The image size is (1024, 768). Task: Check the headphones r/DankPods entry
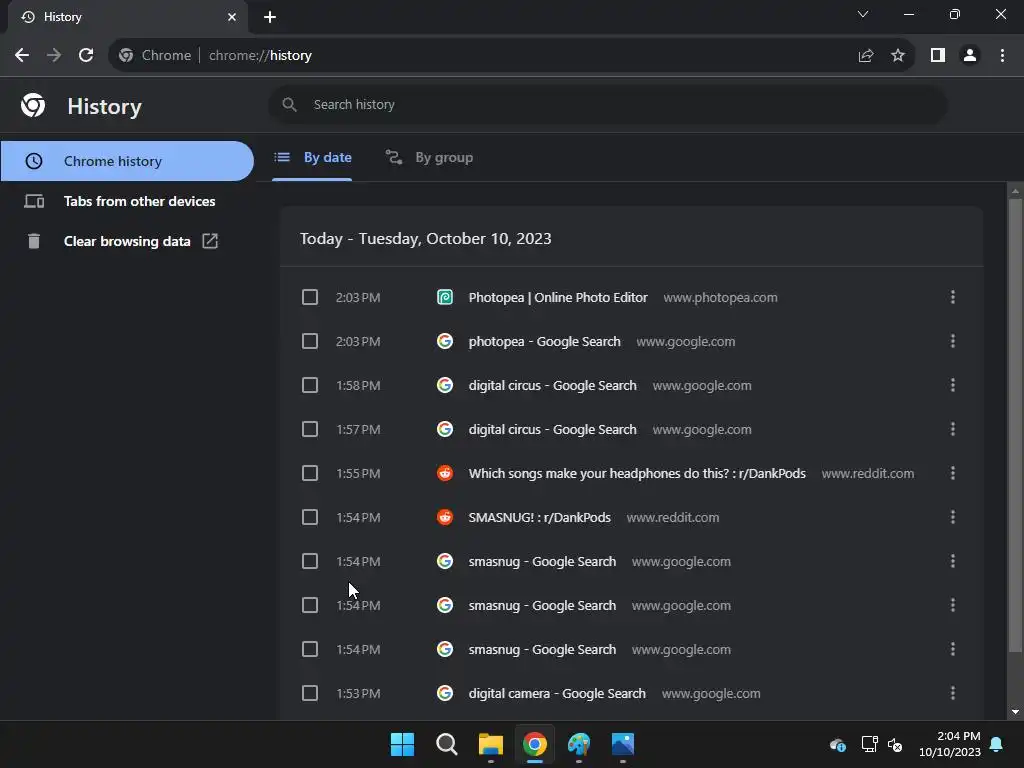coord(310,473)
